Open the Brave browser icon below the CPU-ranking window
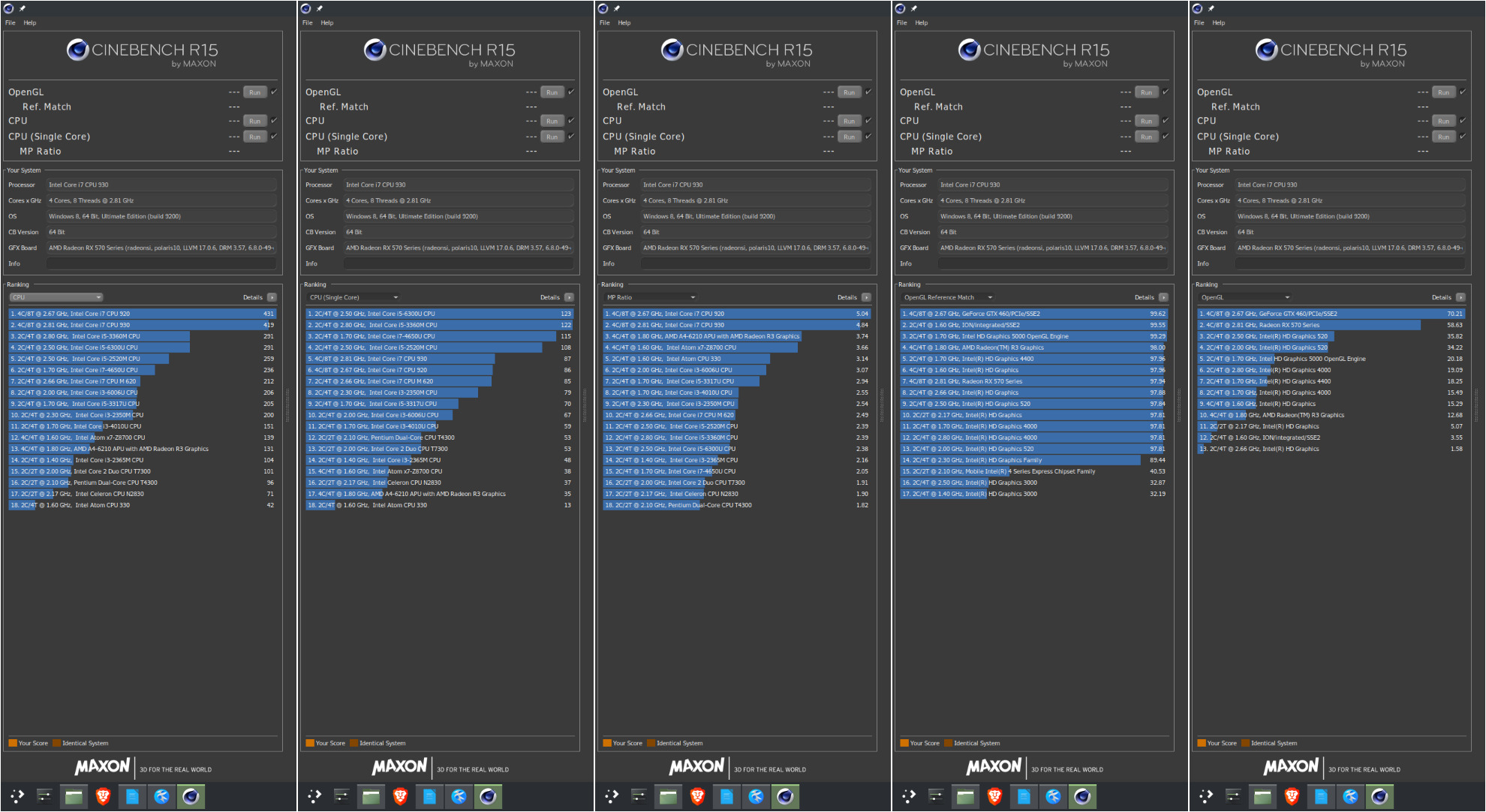Image resolution: width=1486 pixels, height=812 pixels. point(103,796)
